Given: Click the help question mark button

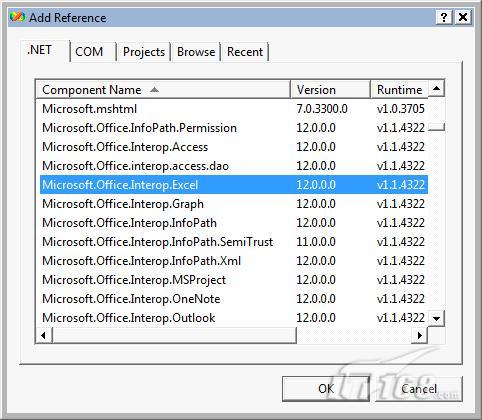Looking at the screenshot, I should click(x=444, y=17).
